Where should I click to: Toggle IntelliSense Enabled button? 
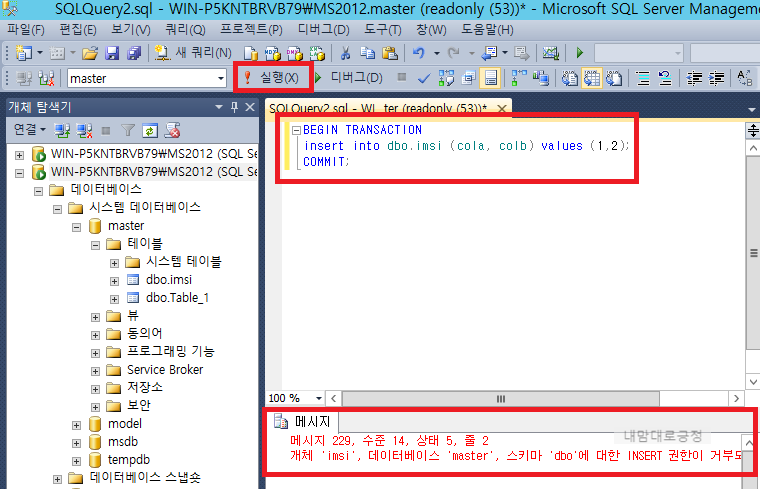pyautogui.click(x=490, y=78)
